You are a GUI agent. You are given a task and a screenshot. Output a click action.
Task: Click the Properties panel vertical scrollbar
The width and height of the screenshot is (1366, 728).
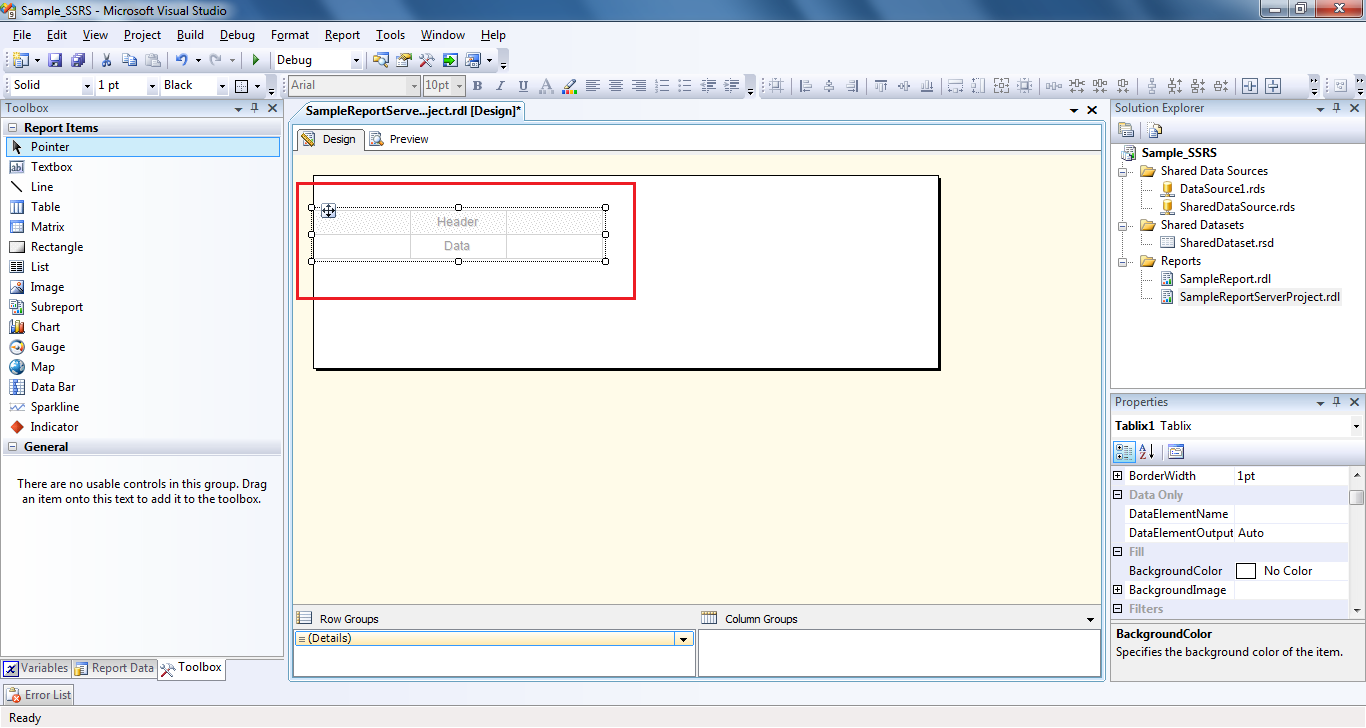[x=1356, y=541]
